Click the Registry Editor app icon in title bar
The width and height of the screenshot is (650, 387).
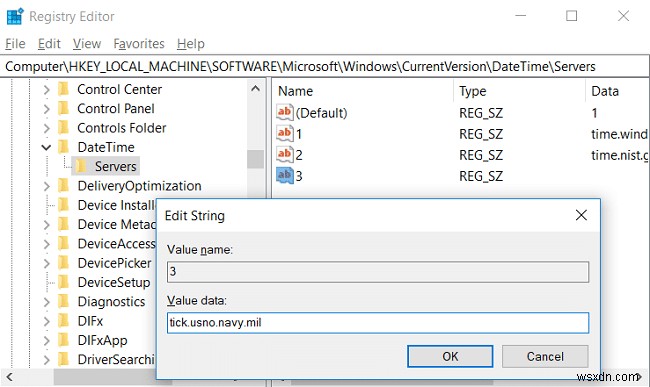[15, 16]
